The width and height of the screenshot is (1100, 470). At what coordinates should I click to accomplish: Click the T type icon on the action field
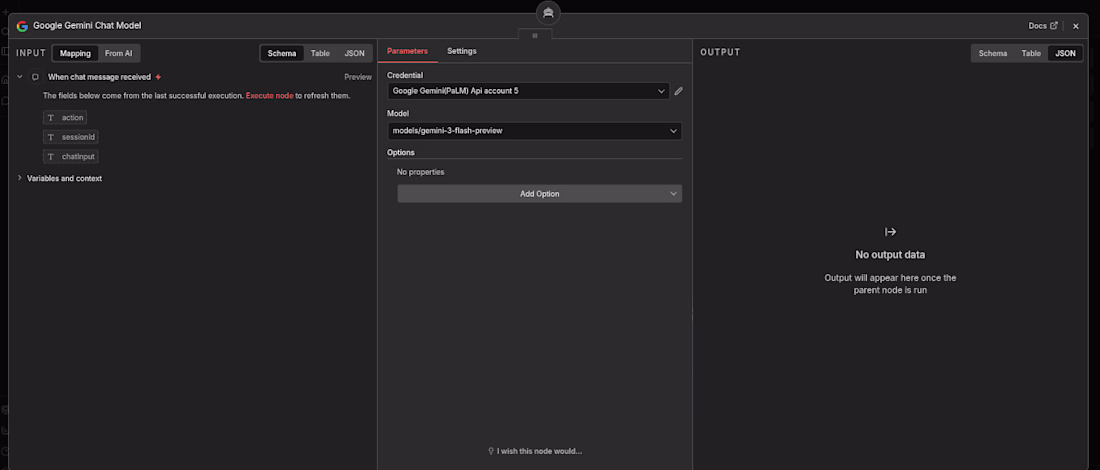point(51,117)
